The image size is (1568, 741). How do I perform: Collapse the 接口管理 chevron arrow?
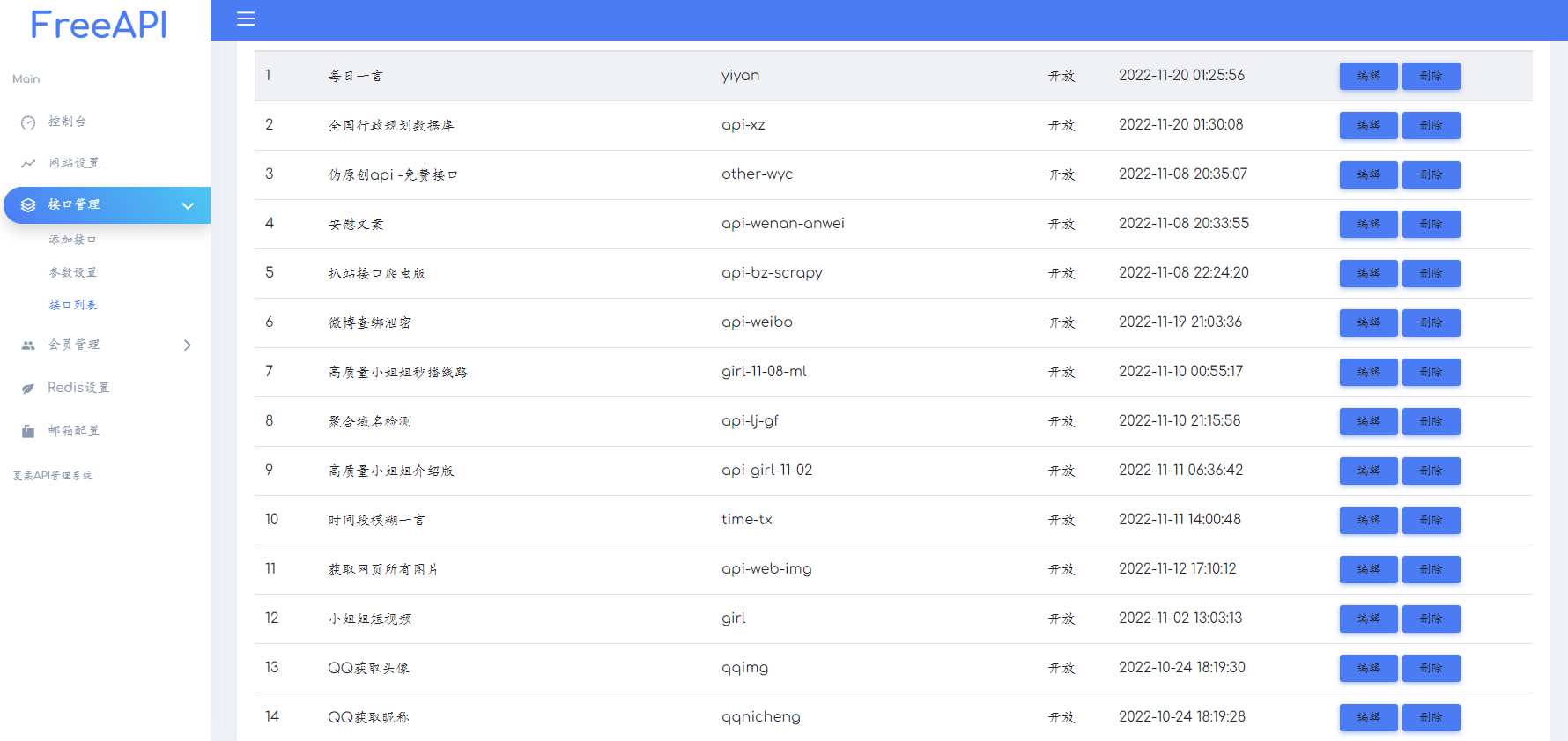point(188,205)
